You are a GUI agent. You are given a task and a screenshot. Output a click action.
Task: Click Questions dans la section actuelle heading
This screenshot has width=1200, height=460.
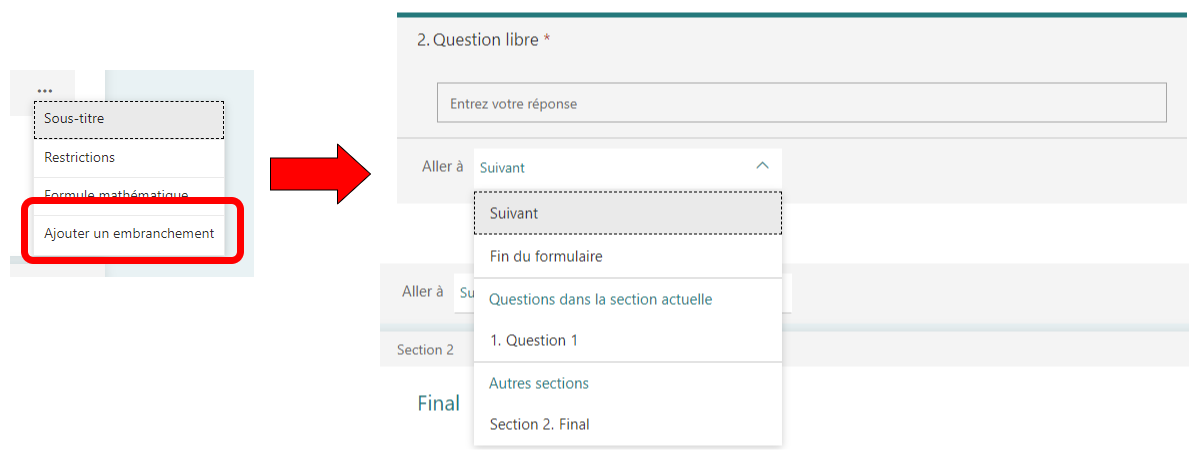point(600,299)
